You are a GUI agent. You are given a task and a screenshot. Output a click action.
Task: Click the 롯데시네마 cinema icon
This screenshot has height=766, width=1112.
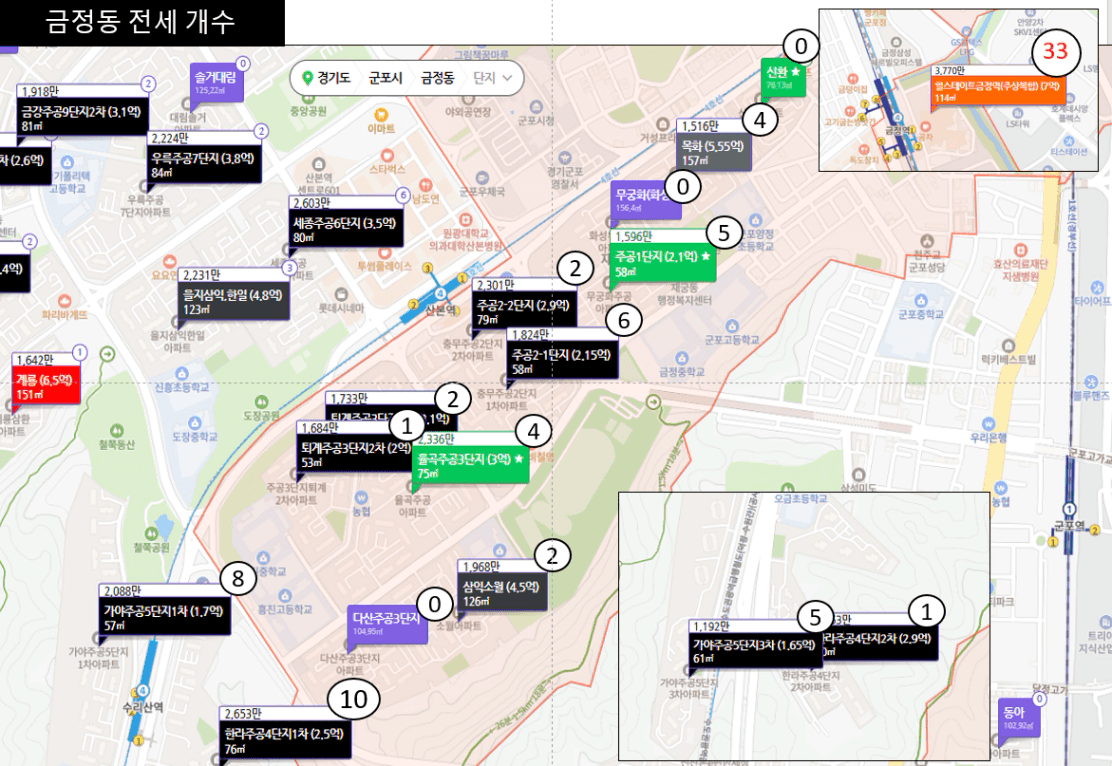340,294
